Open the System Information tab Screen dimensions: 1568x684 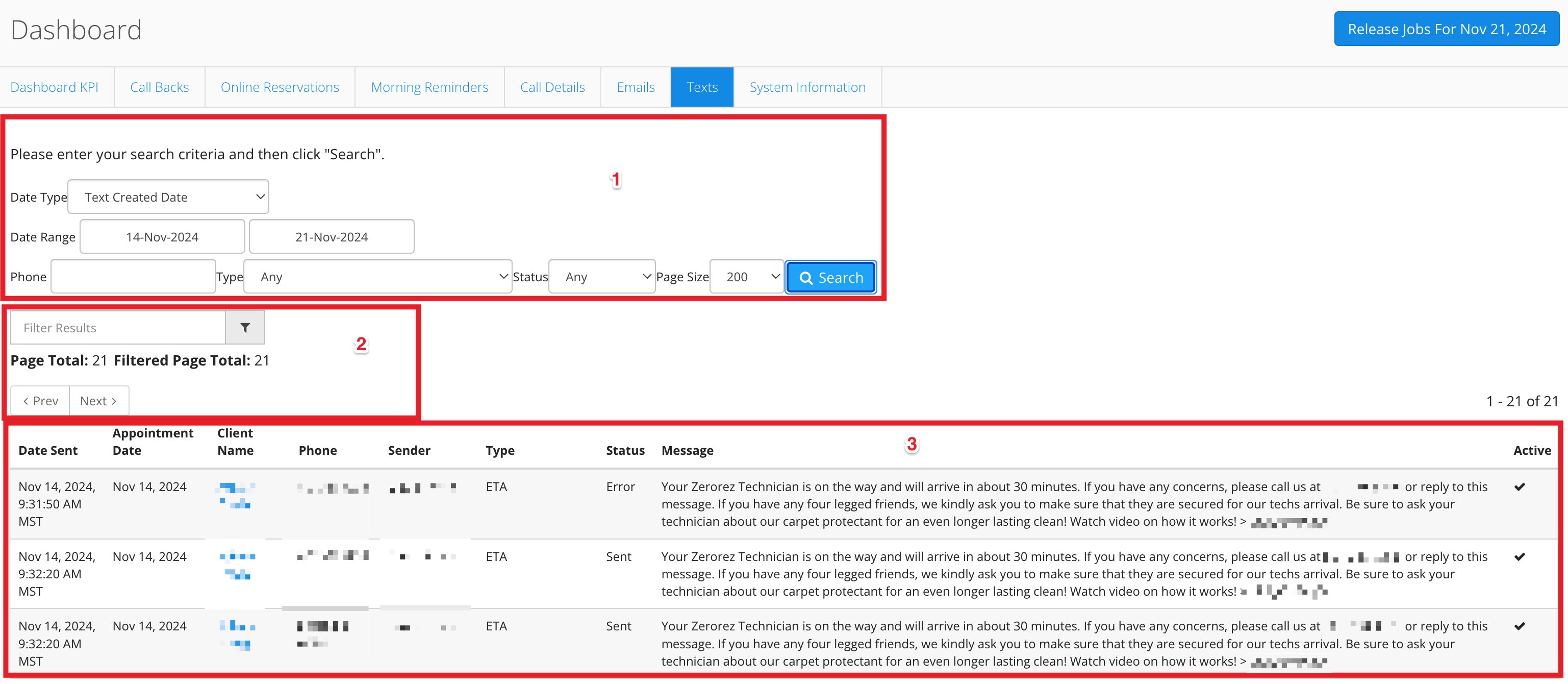808,87
